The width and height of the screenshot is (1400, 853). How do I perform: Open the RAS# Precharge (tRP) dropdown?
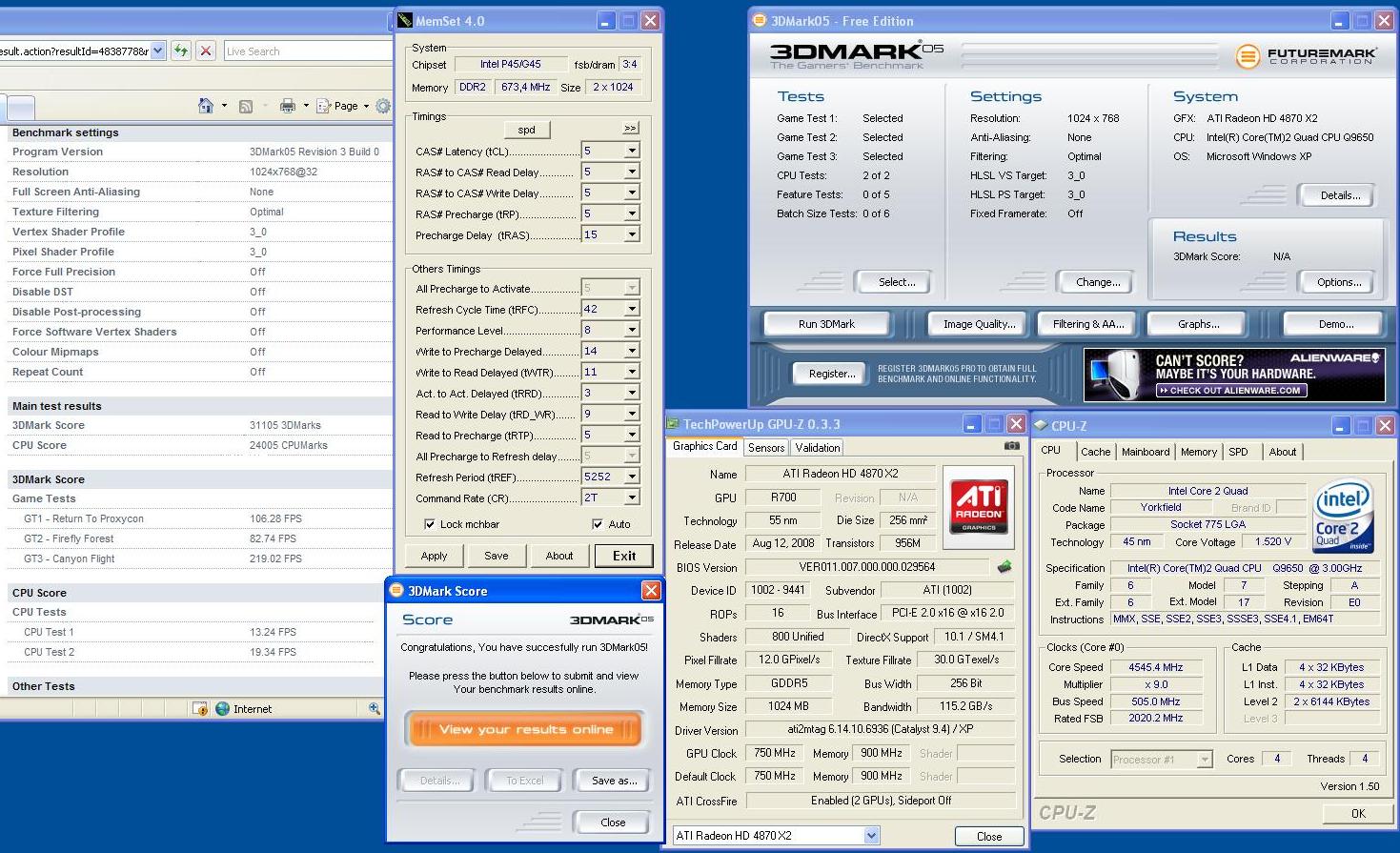pyautogui.click(x=631, y=213)
